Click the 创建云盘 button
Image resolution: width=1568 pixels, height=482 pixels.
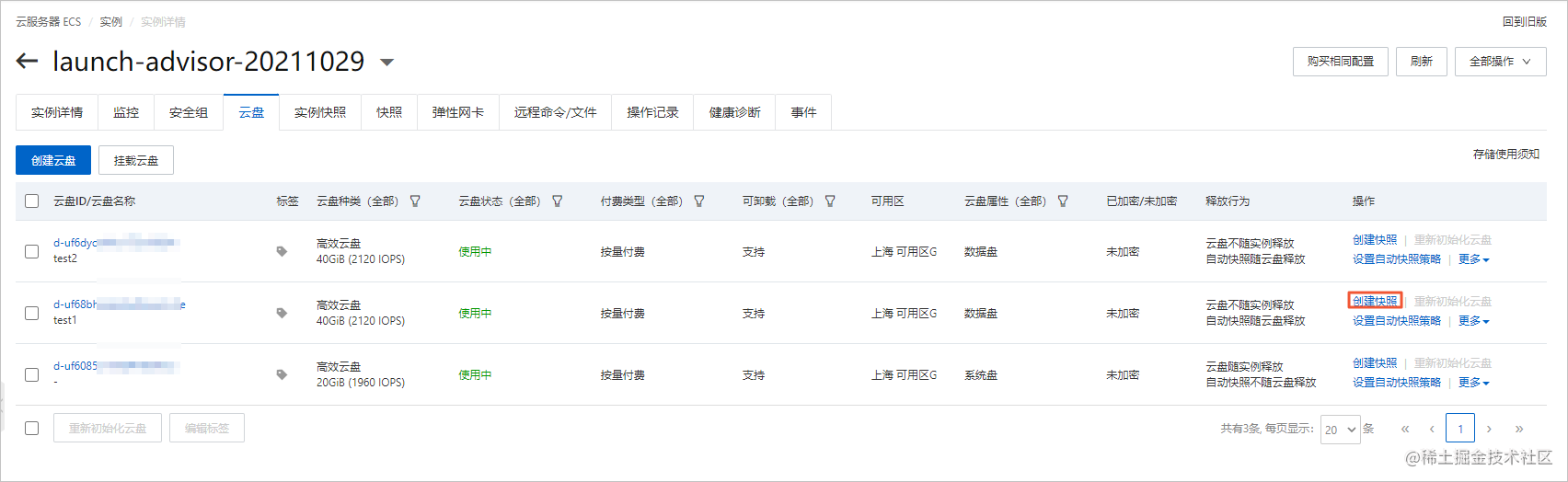pyautogui.click(x=53, y=160)
